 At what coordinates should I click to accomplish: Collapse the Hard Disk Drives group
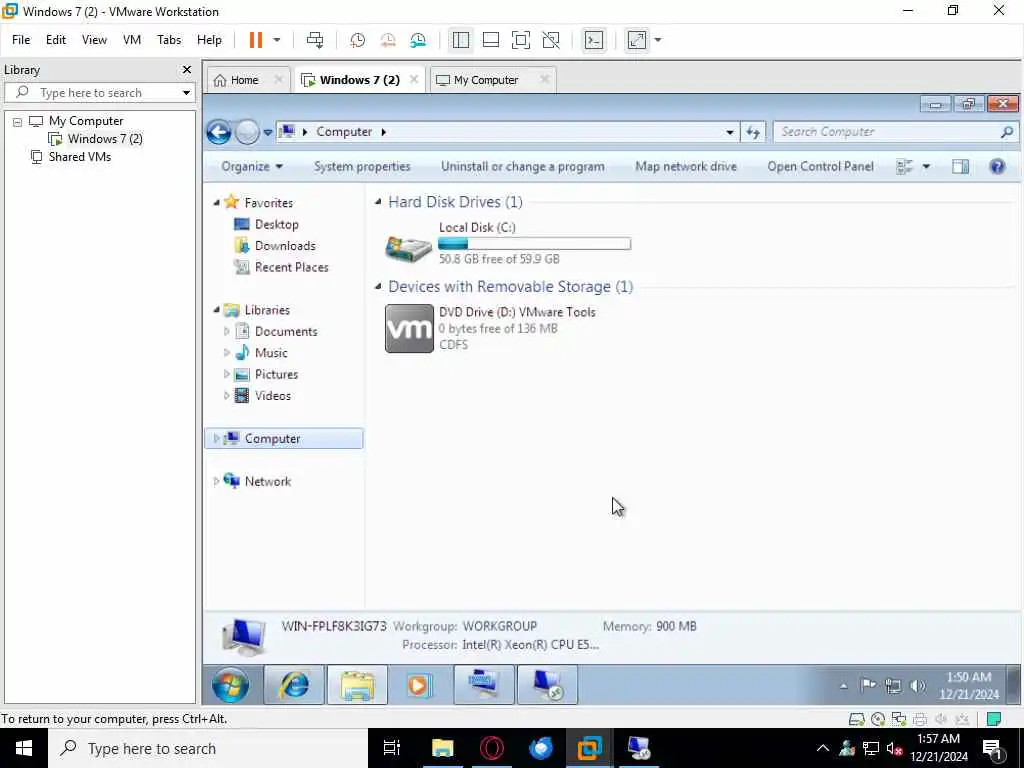[x=377, y=202]
